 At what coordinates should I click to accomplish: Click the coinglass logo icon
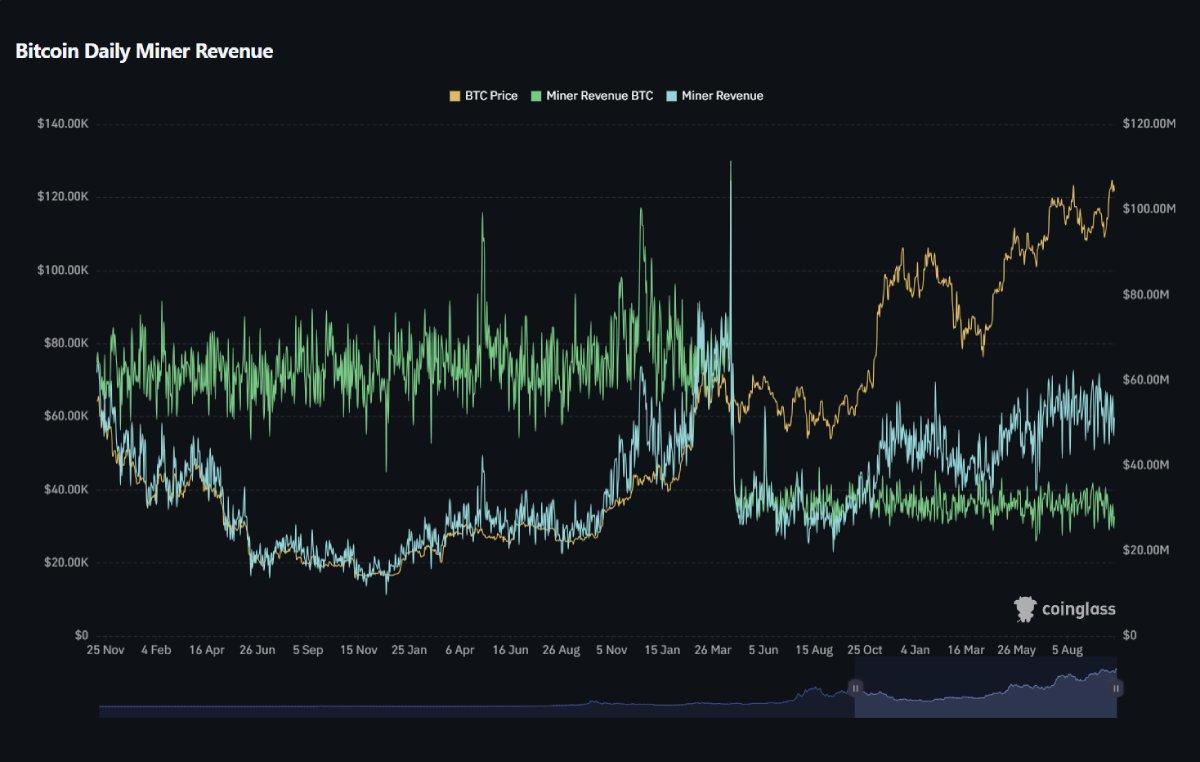coord(1025,609)
